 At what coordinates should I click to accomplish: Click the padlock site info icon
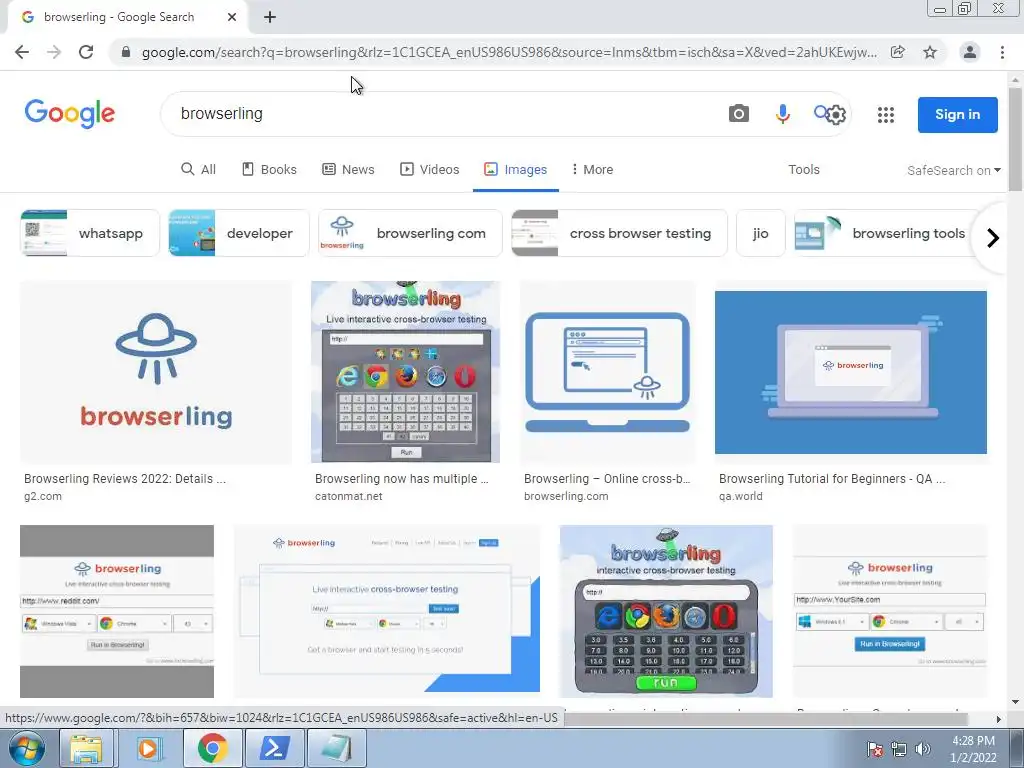pos(126,52)
